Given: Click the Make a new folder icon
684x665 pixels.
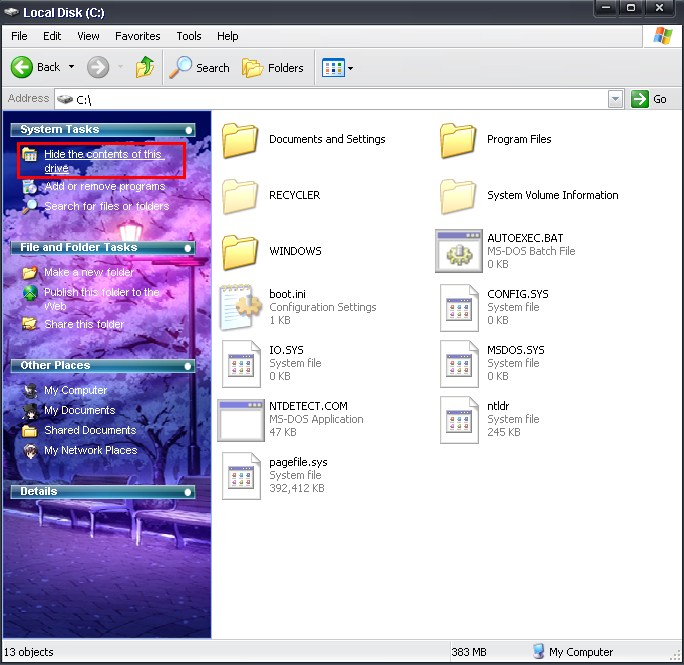Looking at the screenshot, I should click(x=30, y=273).
